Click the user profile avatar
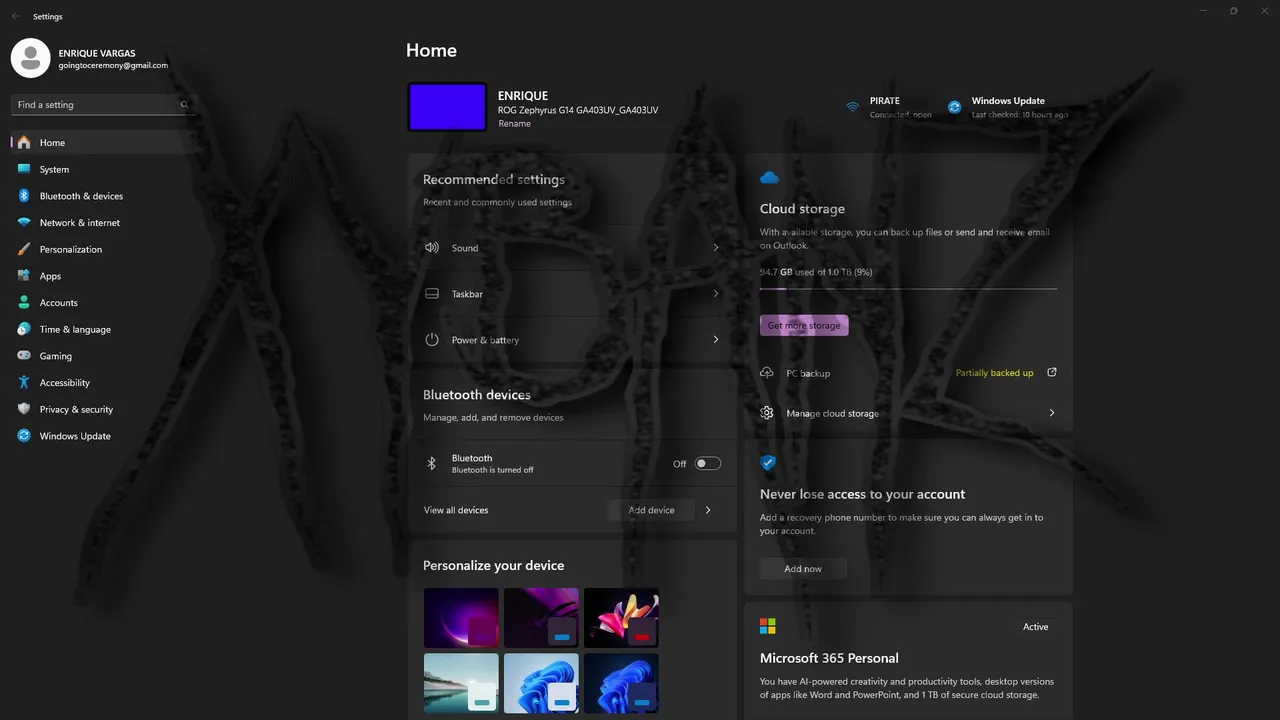The image size is (1280, 720). pyautogui.click(x=30, y=58)
